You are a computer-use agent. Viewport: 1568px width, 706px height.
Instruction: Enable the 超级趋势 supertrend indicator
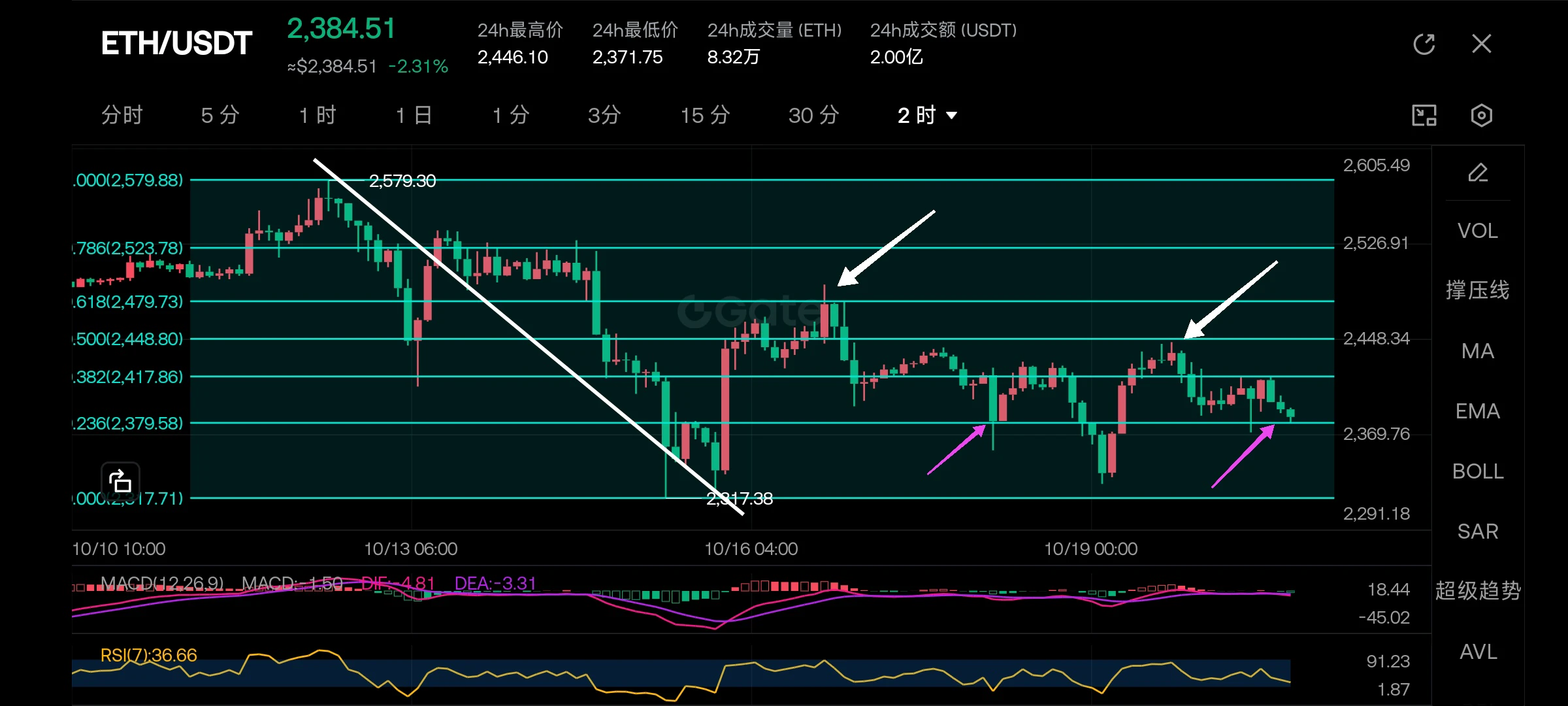click(x=1478, y=591)
